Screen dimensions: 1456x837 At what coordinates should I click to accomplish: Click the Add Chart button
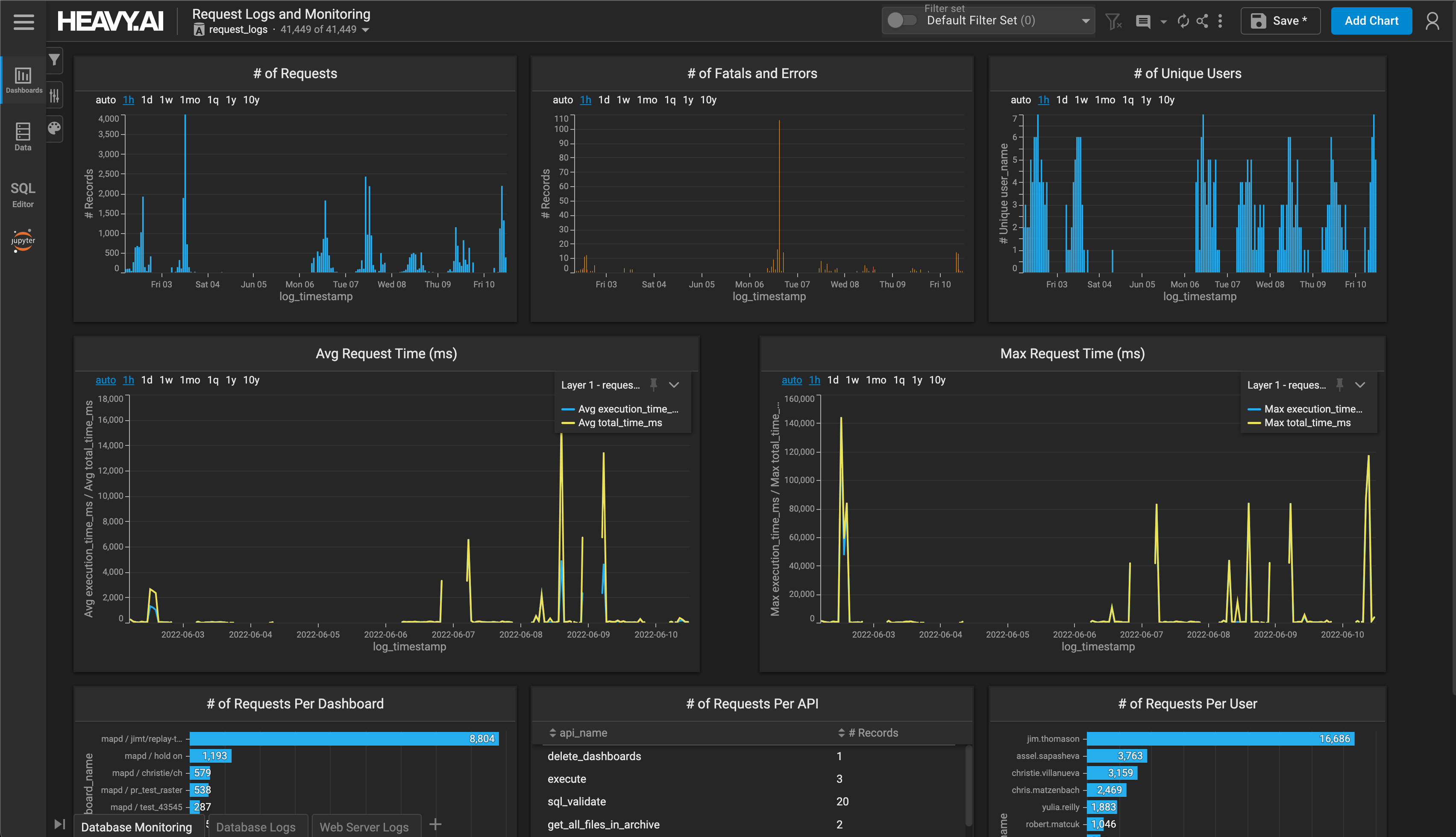(x=1371, y=20)
